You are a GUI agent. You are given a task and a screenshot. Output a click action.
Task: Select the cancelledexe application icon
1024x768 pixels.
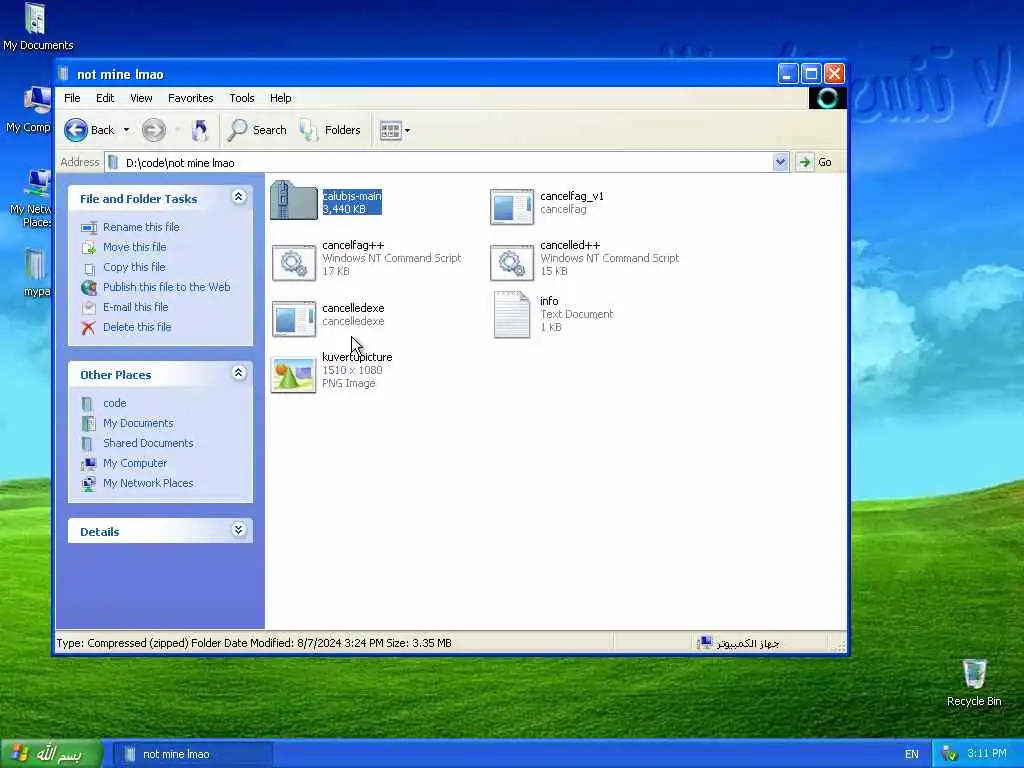pyautogui.click(x=294, y=319)
